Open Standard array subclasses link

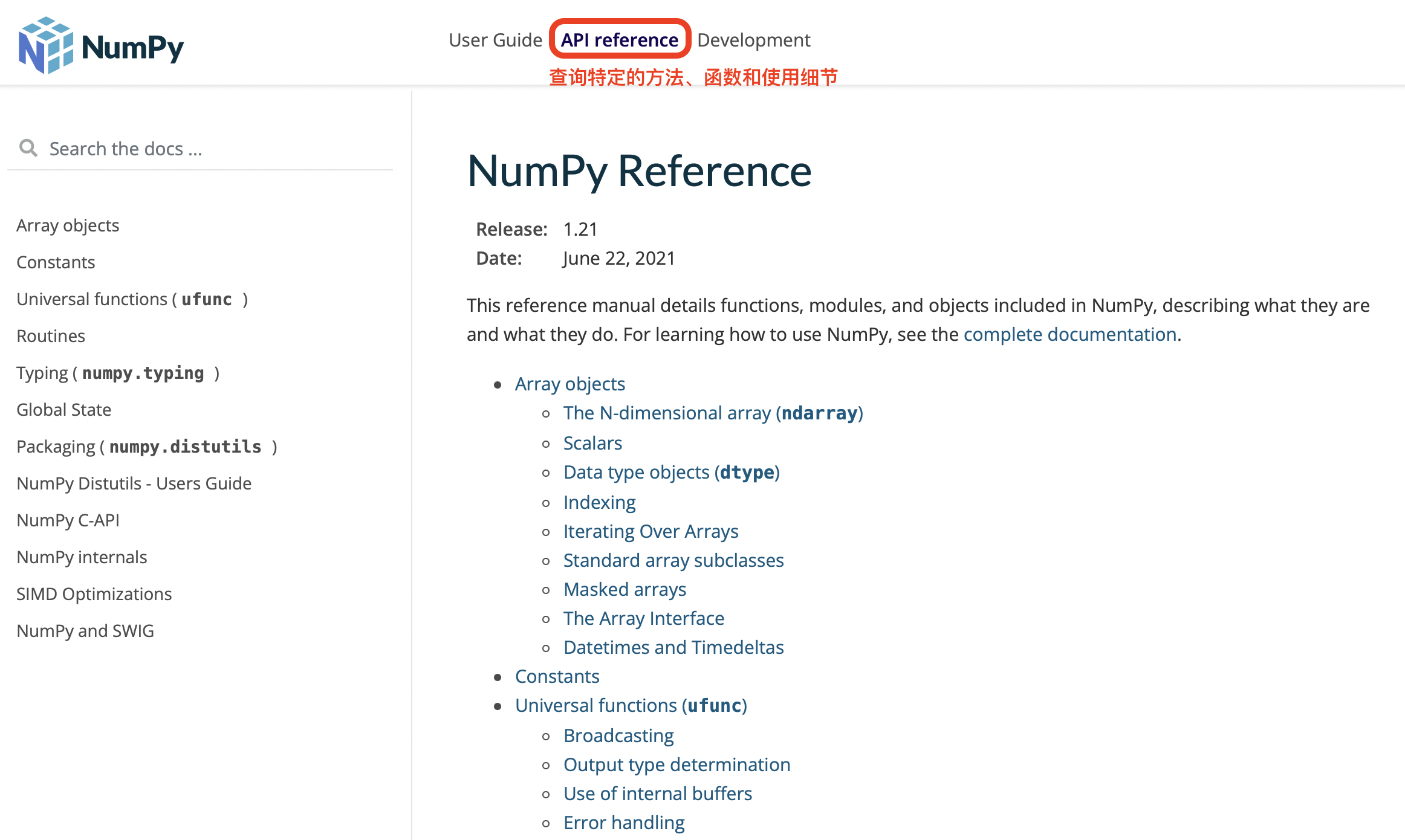click(x=673, y=560)
